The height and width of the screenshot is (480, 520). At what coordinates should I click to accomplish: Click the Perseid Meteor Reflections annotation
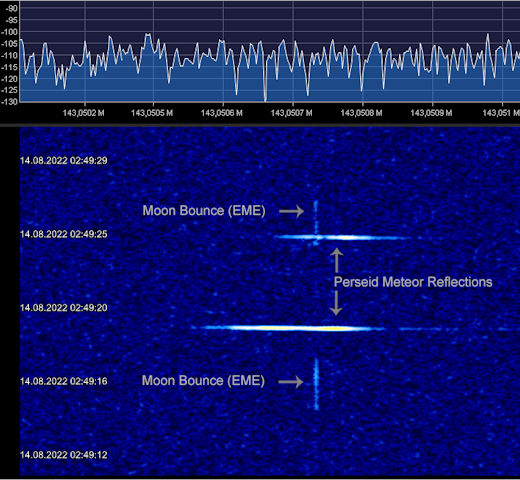413,282
